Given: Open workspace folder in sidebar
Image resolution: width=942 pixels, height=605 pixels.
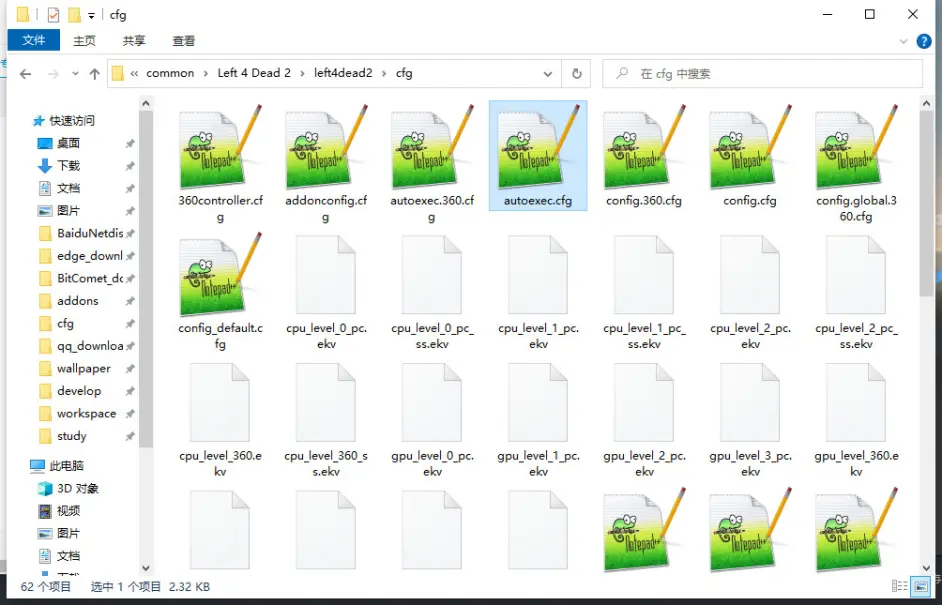Looking at the screenshot, I should pyautogui.click(x=86, y=413).
